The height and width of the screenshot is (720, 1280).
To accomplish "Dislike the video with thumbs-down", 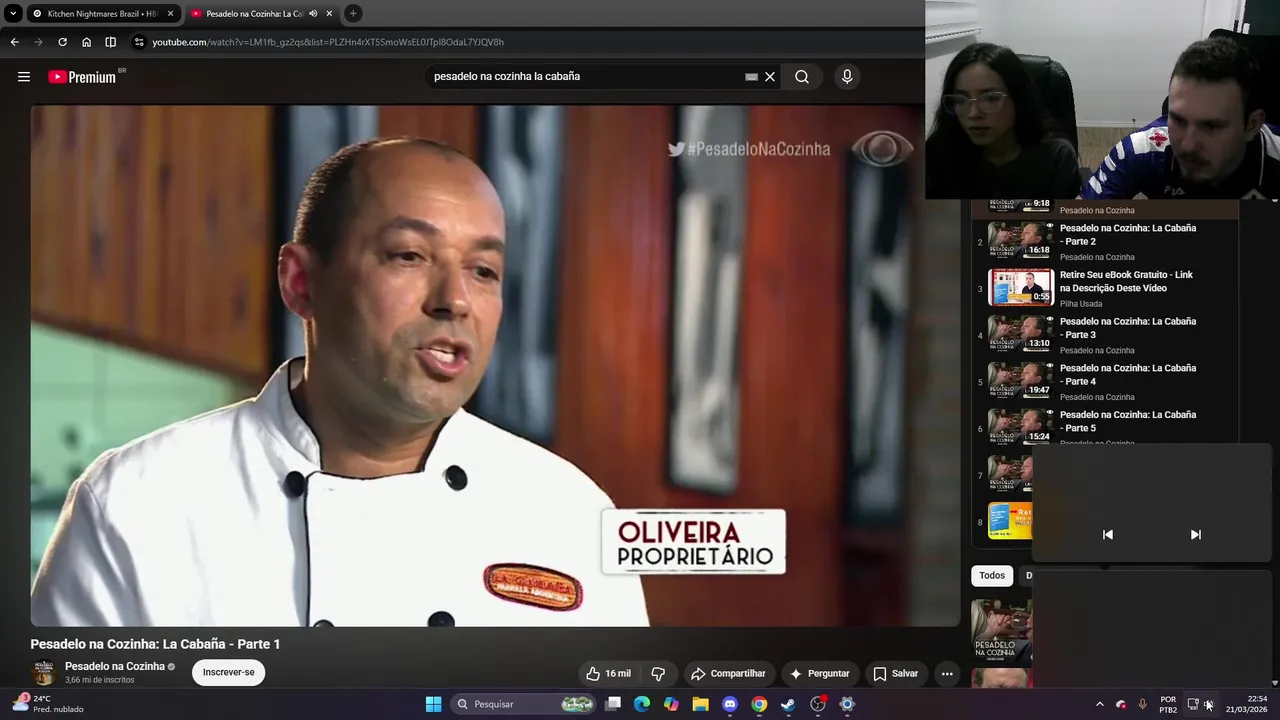I will (x=658, y=674).
